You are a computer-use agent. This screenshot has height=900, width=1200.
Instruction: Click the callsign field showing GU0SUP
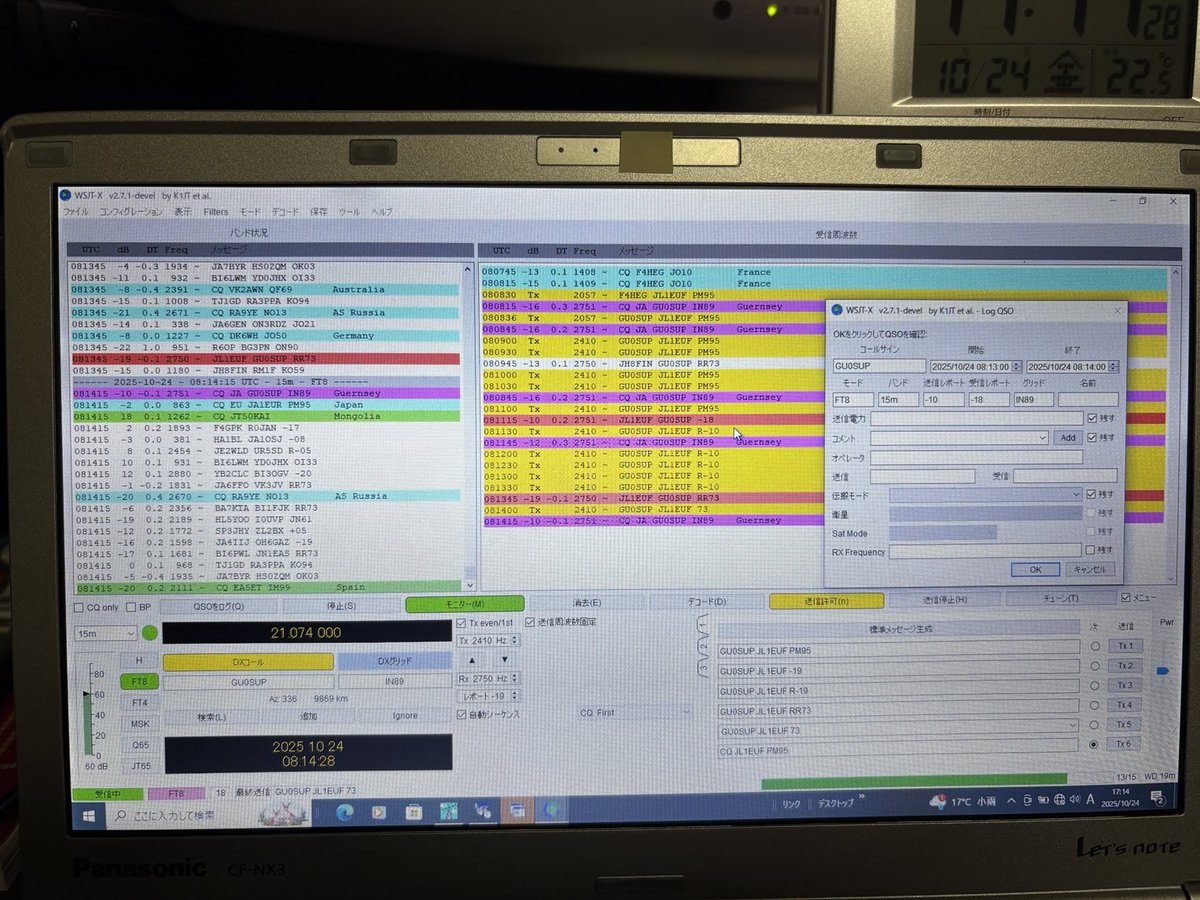tap(879, 364)
